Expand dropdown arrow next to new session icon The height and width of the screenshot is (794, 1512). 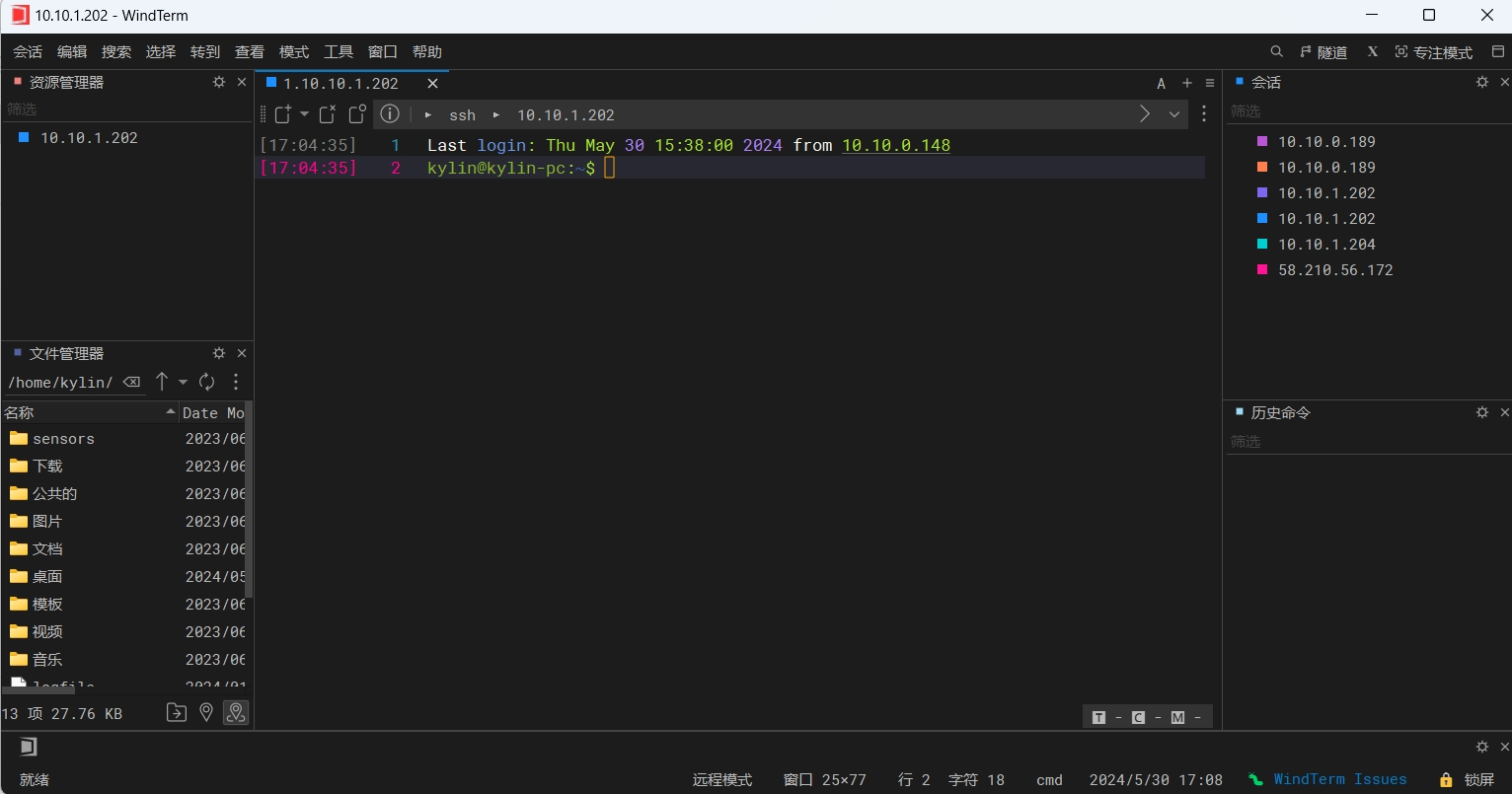(305, 114)
